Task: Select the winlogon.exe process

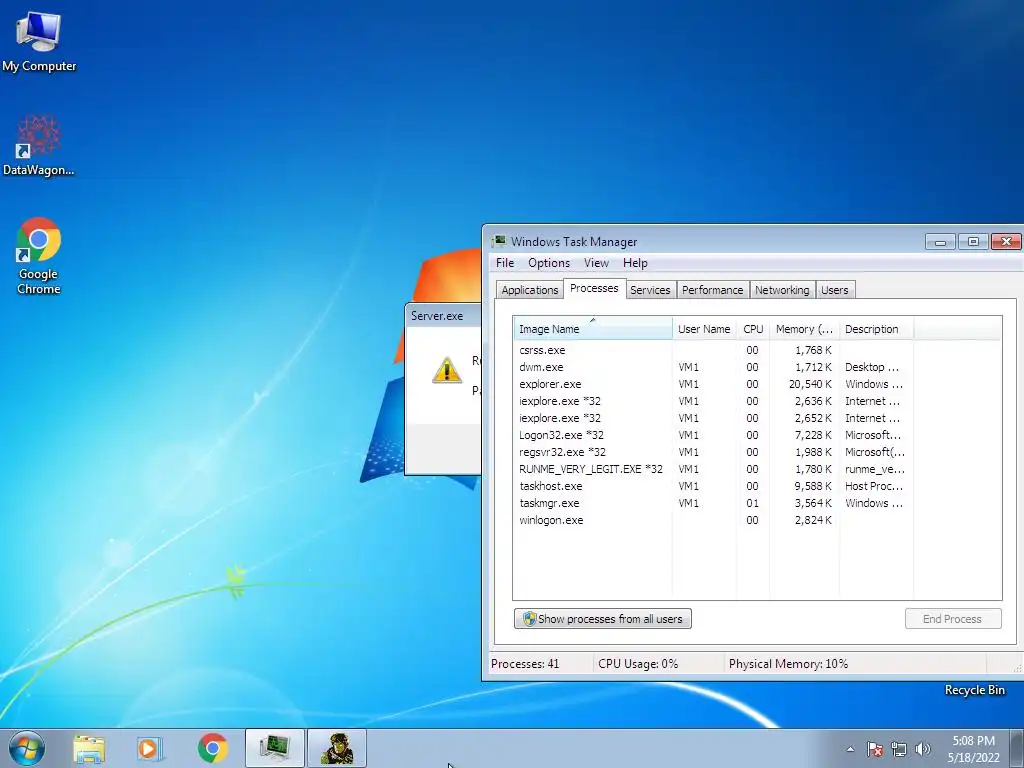Action: [x=712, y=520]
